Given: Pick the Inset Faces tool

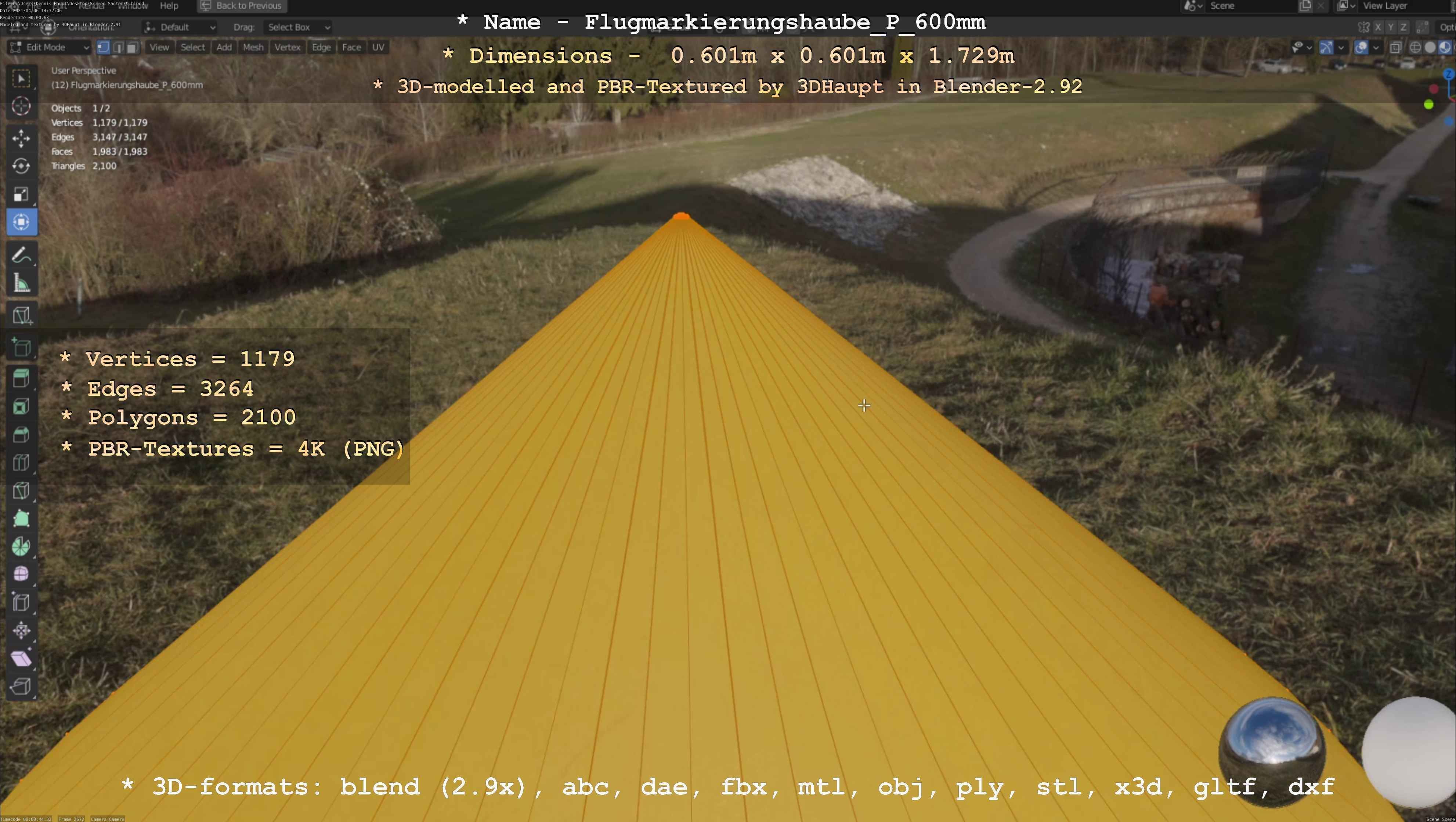Looking at the screenshot, I should 21,407.
